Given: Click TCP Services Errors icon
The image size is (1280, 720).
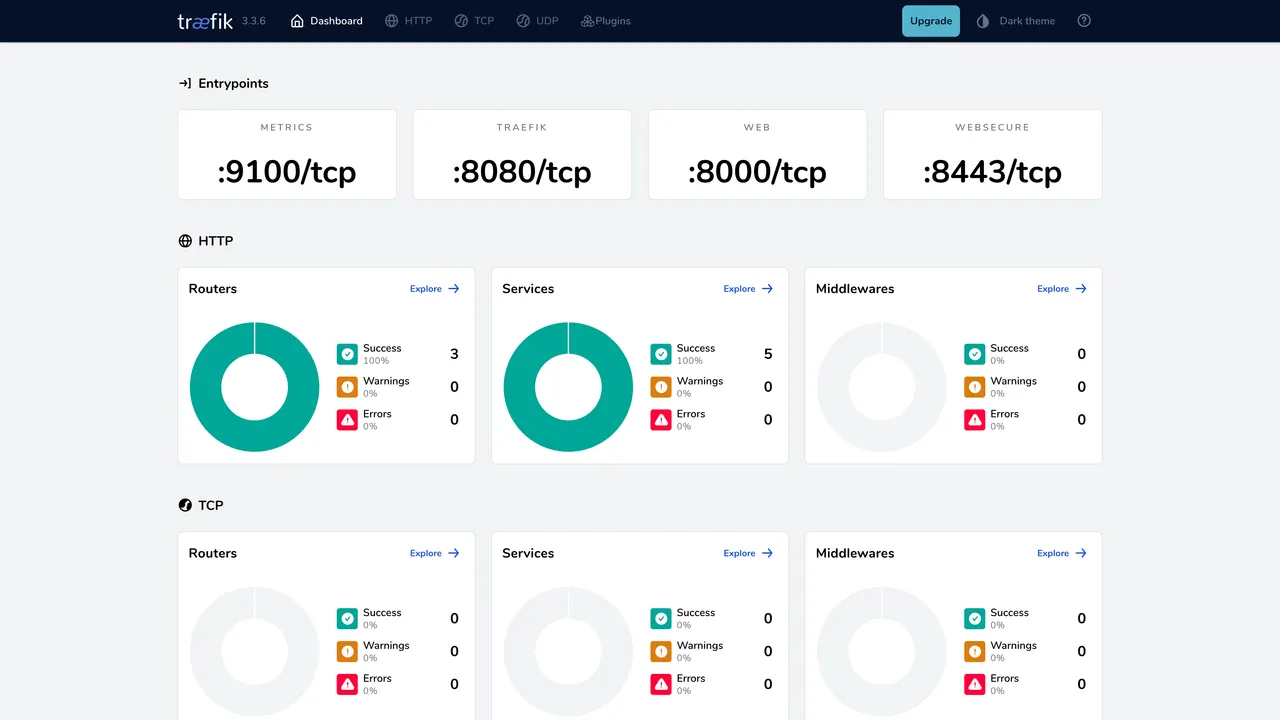Looking at the screenshot, I should coord(661,684).
